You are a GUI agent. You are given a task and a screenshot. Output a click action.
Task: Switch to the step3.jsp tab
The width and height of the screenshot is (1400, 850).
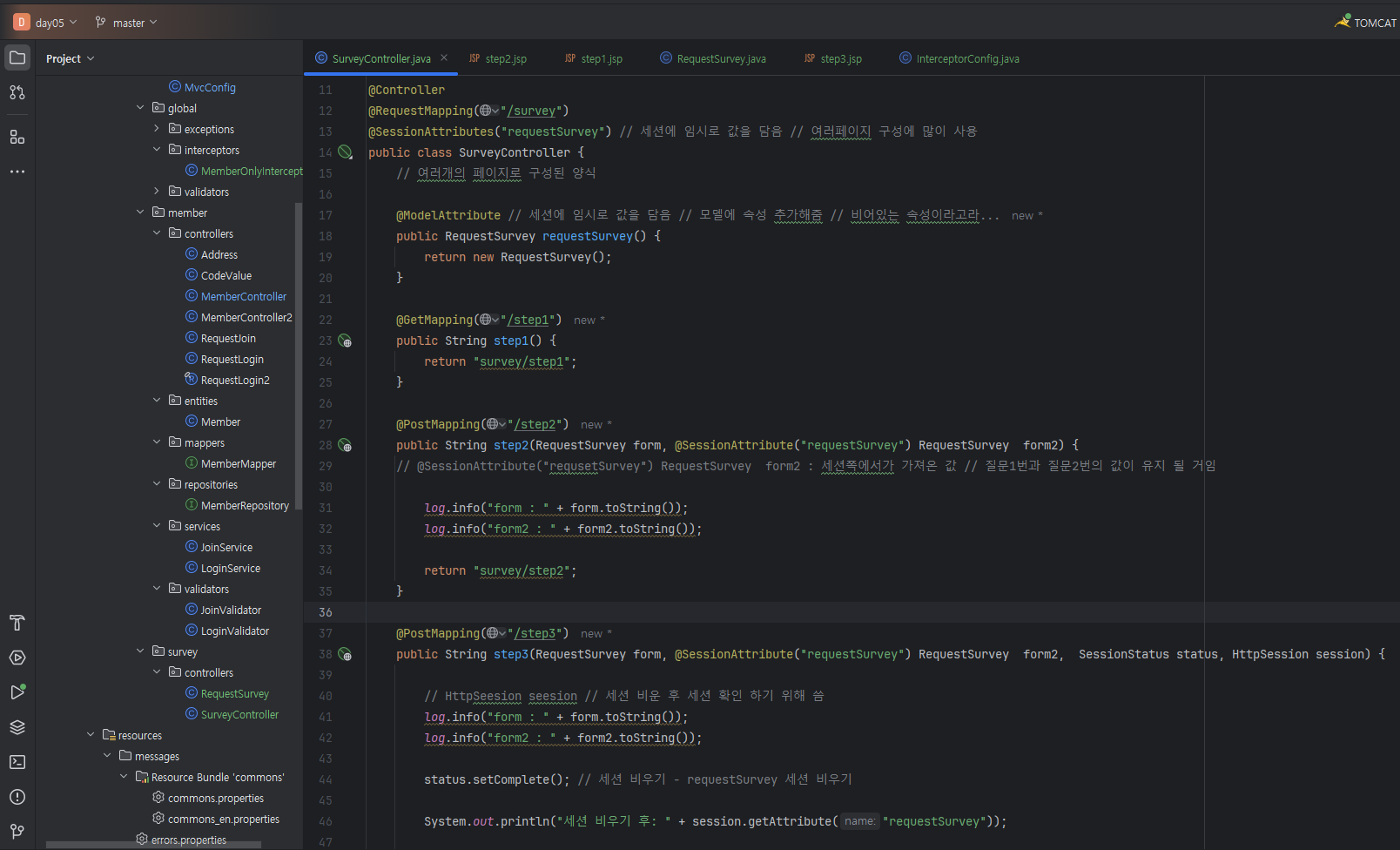tap(833, 58)
